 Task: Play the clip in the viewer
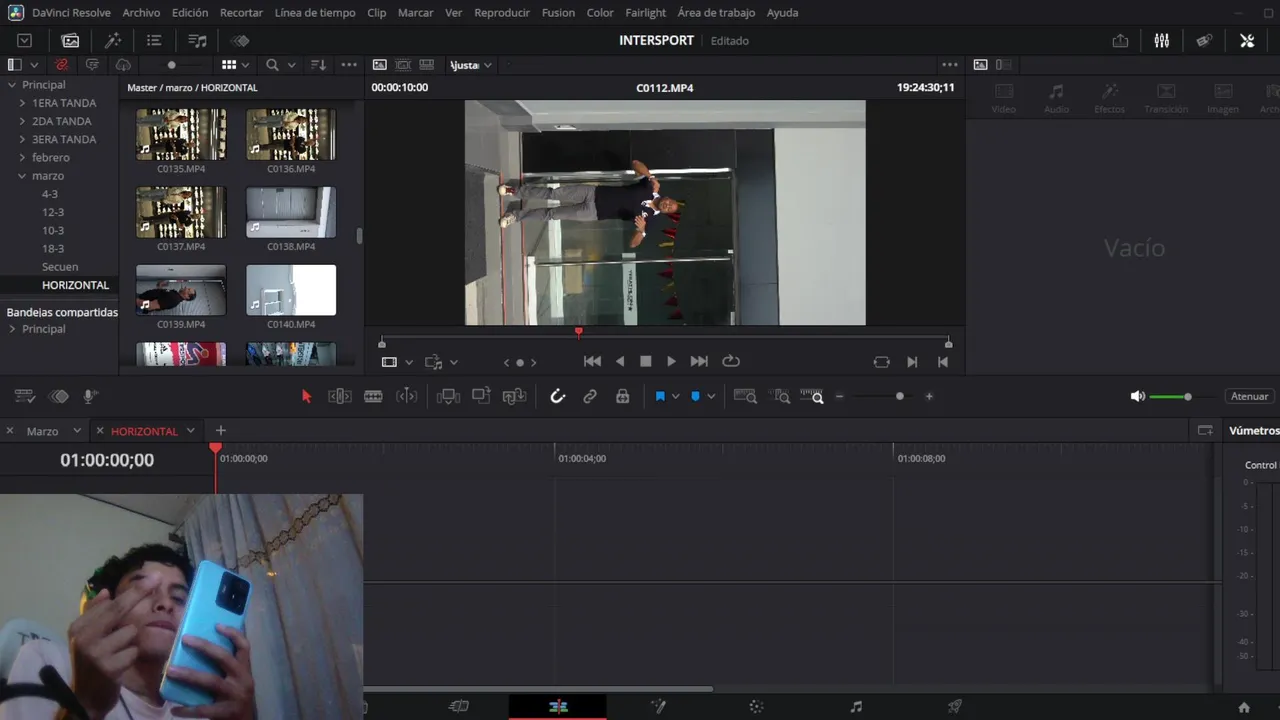click(671, 361)
